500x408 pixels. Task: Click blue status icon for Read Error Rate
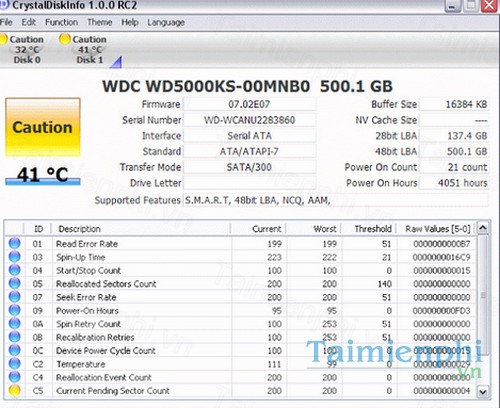pos(14,243)
